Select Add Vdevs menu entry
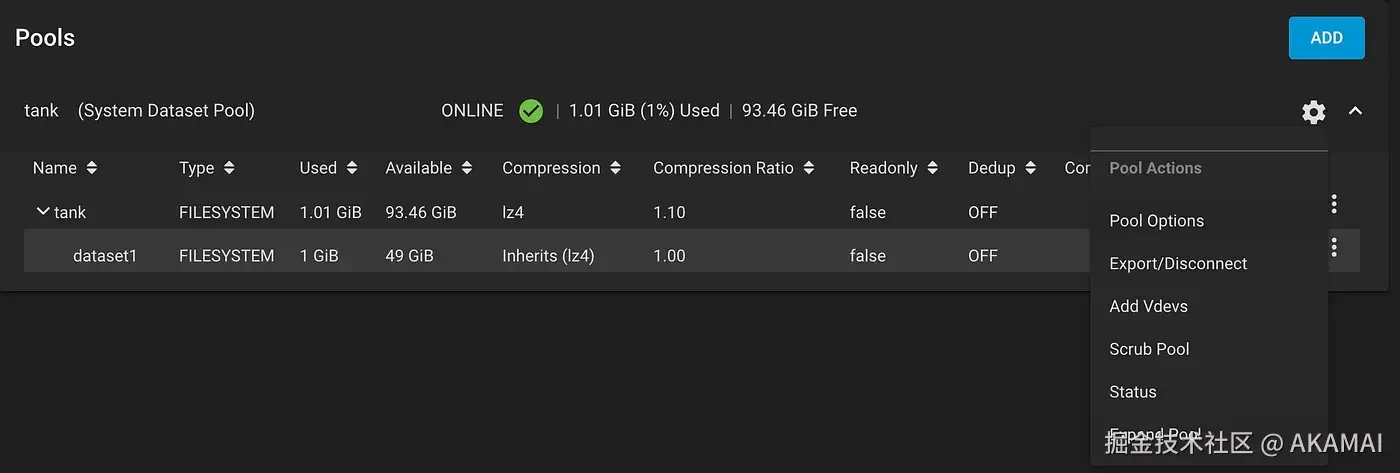The height and width of the screenshot is (473, 1400). pyautogui.click(x=1148, y=307)
